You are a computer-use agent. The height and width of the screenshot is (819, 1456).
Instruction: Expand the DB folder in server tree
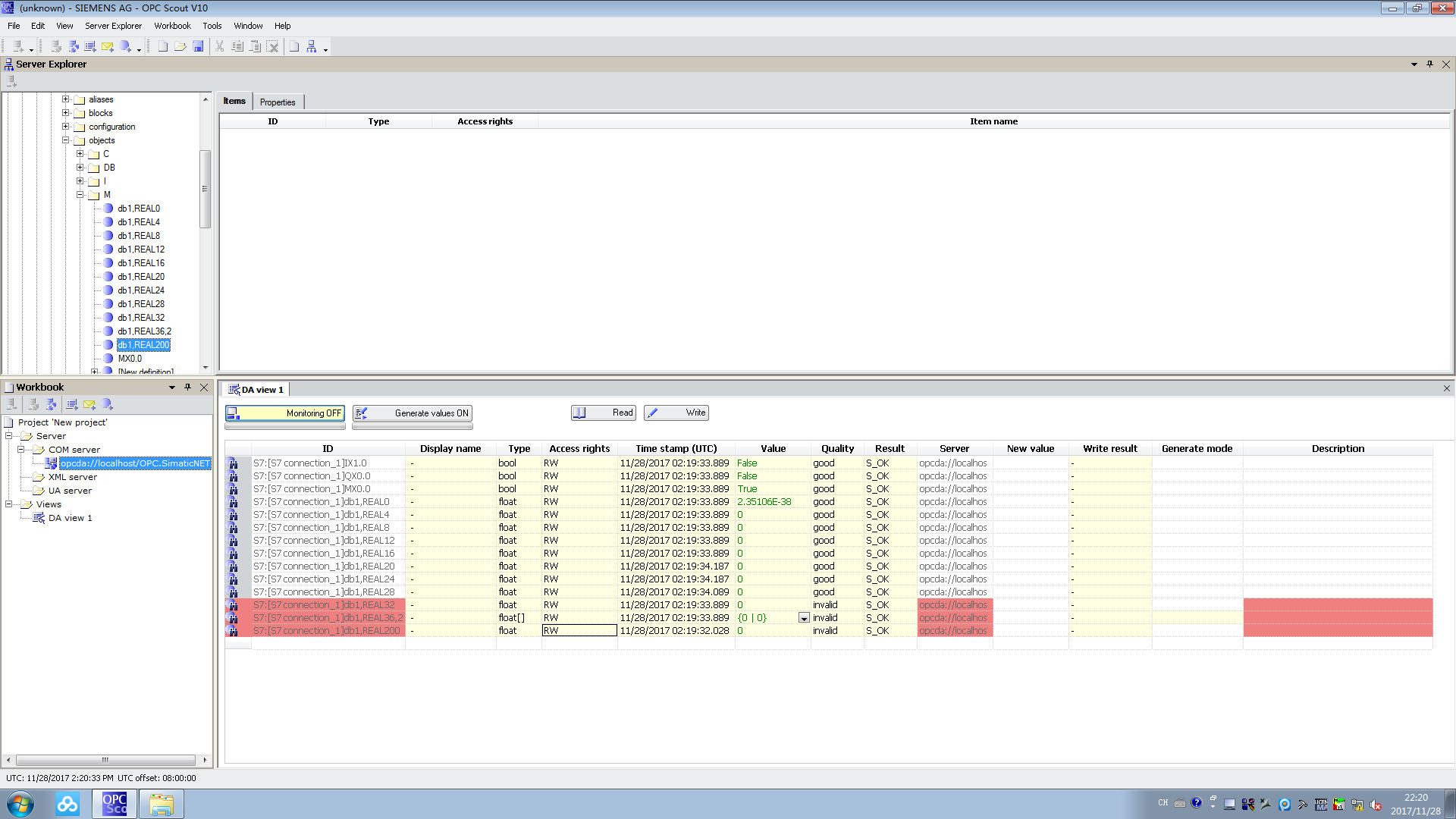pyautogui.click(x=80, y=168)
